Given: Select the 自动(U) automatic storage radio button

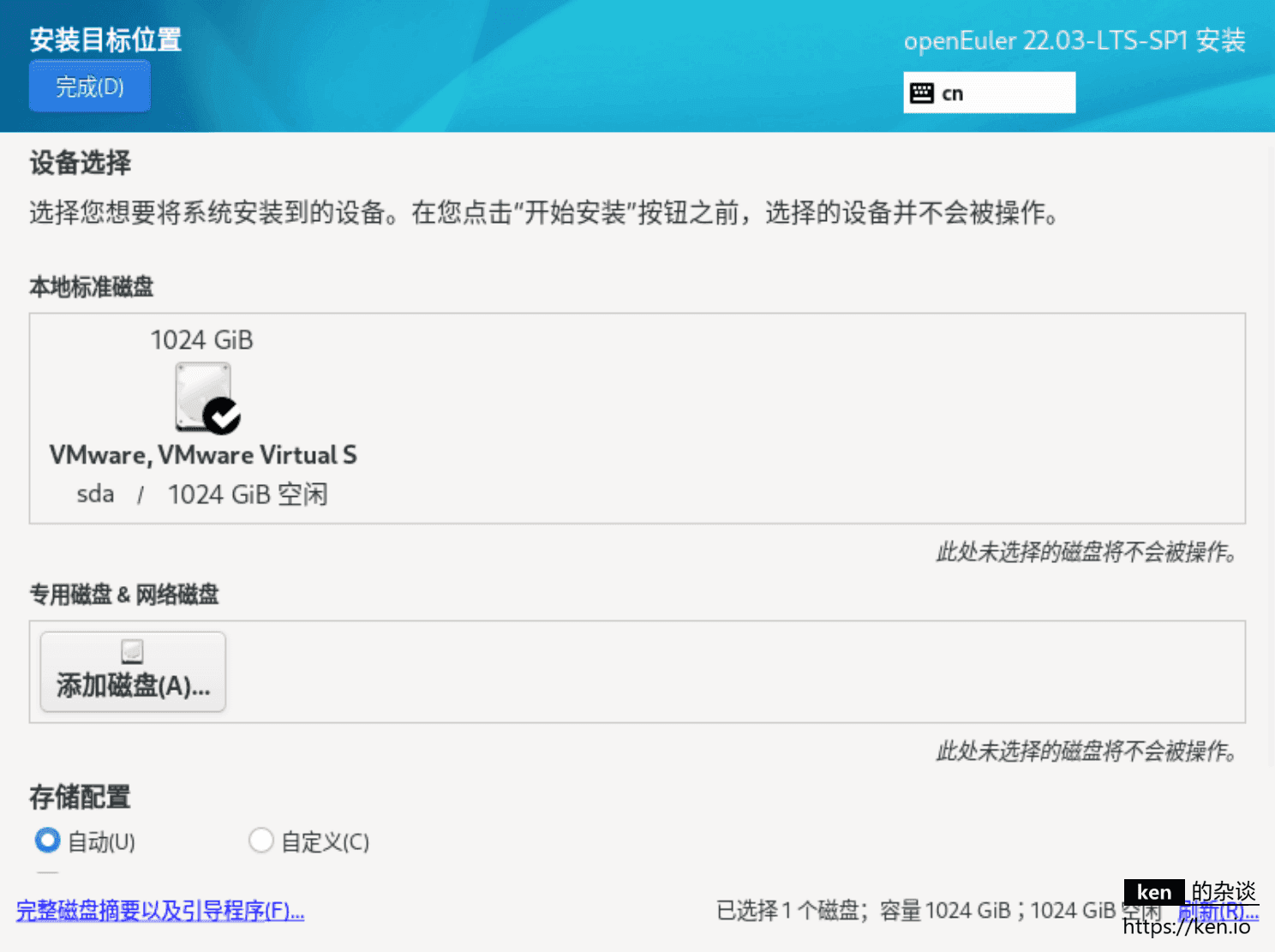Looking at the screenshot, I should pos(48,841).
